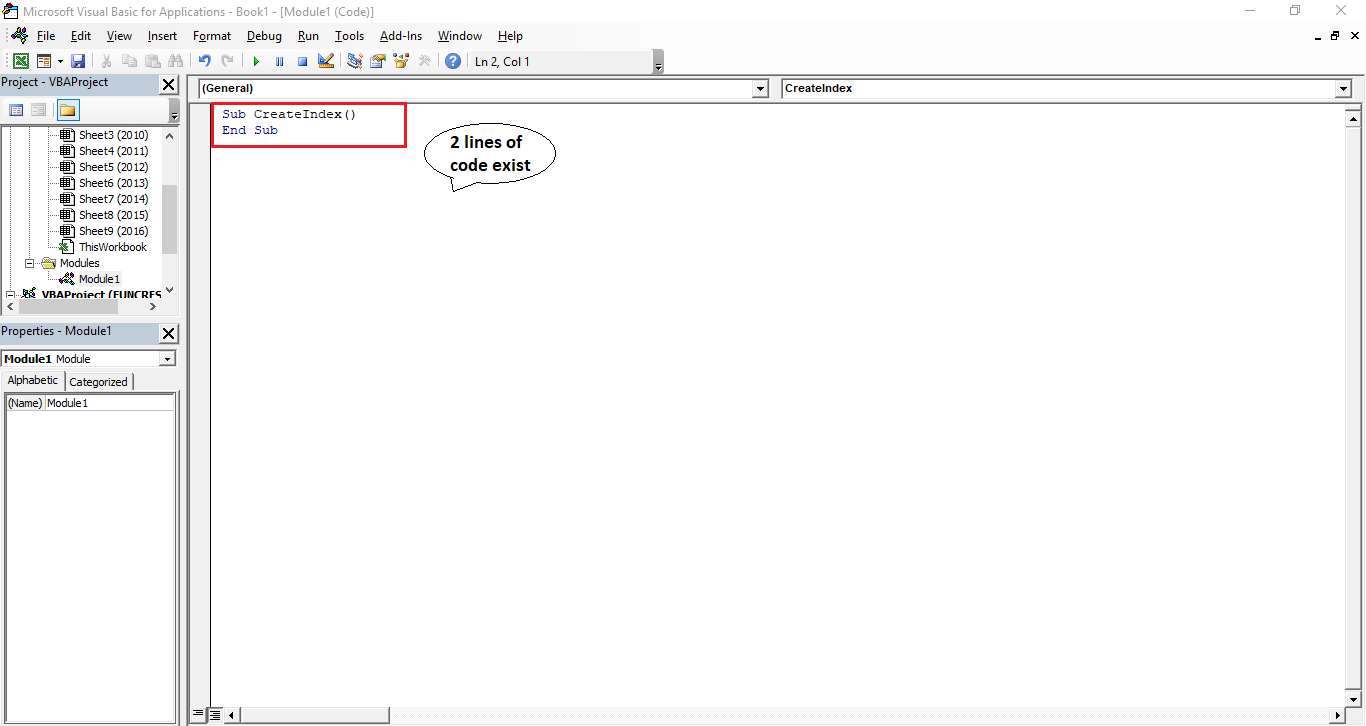
Task: Open the Insert object dropdown arrow
Action: [60, 61]
